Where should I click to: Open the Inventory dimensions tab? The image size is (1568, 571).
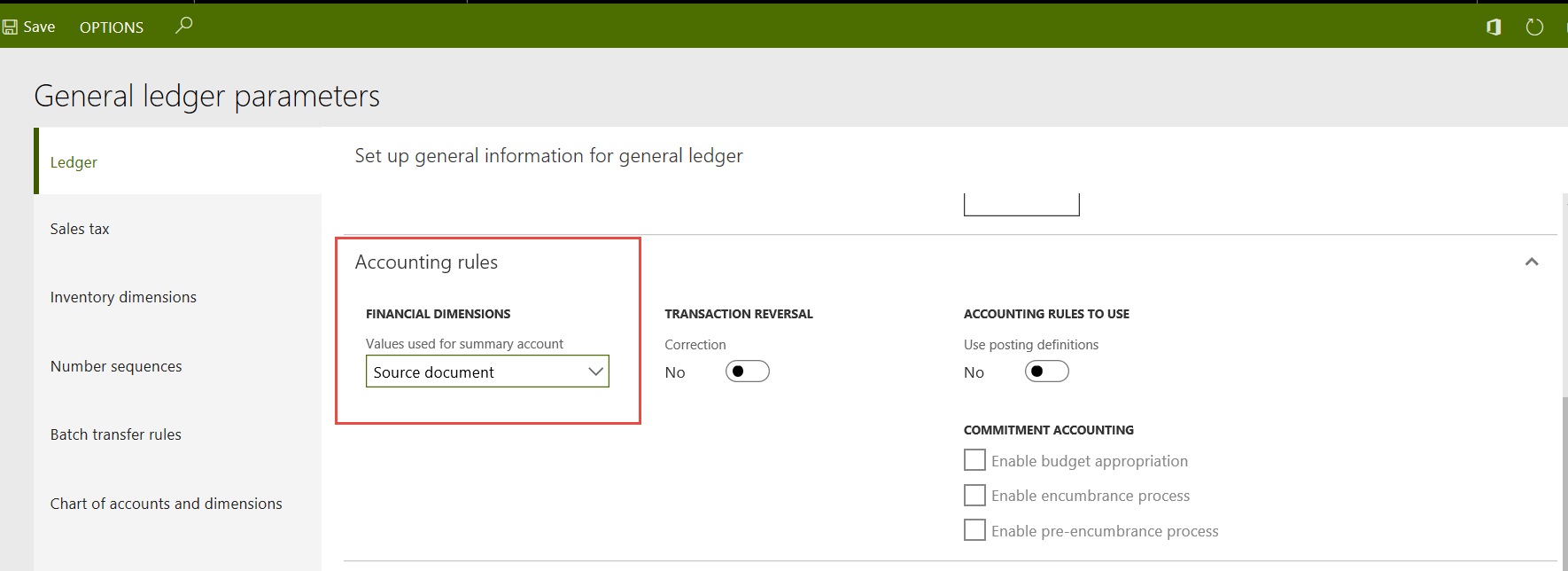[123, 297]
